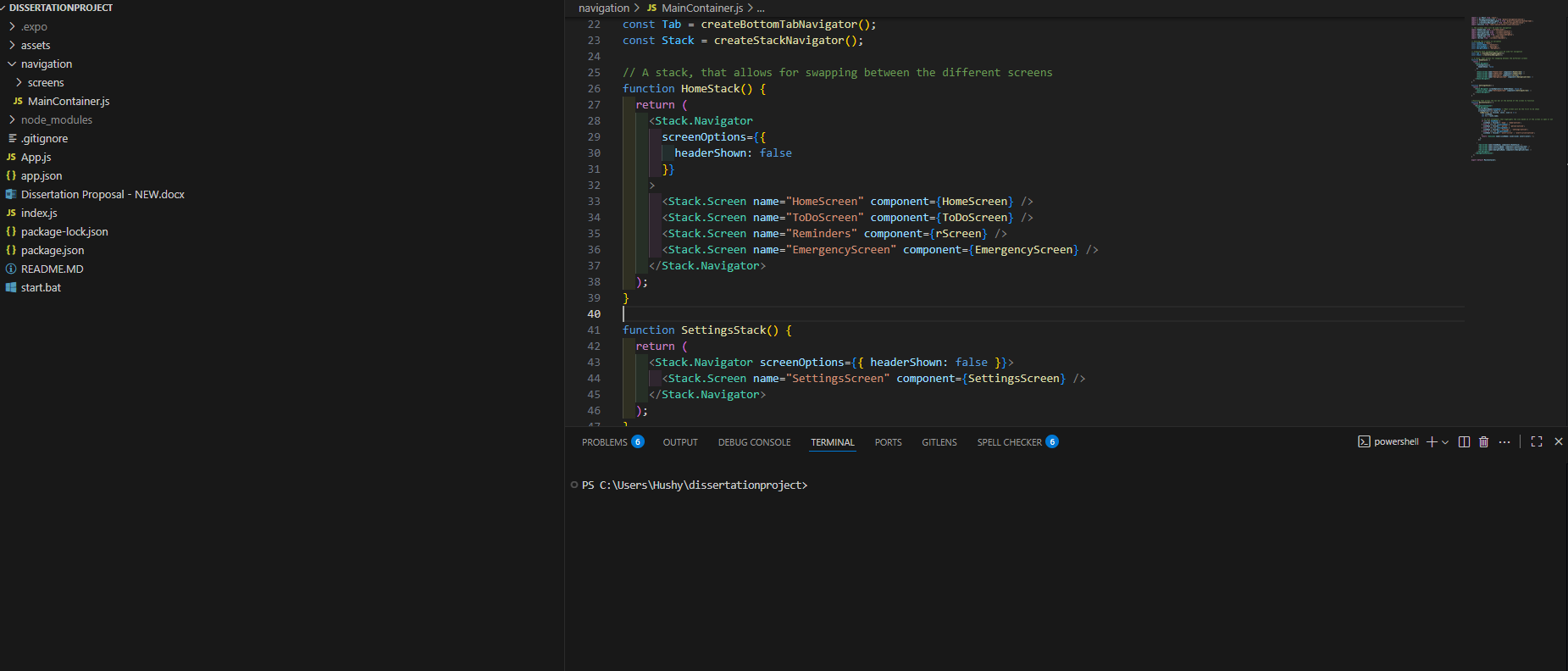The image size is (1568, 671).
Task: Click the Reminders Stack.Screen line
Action: point(834,234)
